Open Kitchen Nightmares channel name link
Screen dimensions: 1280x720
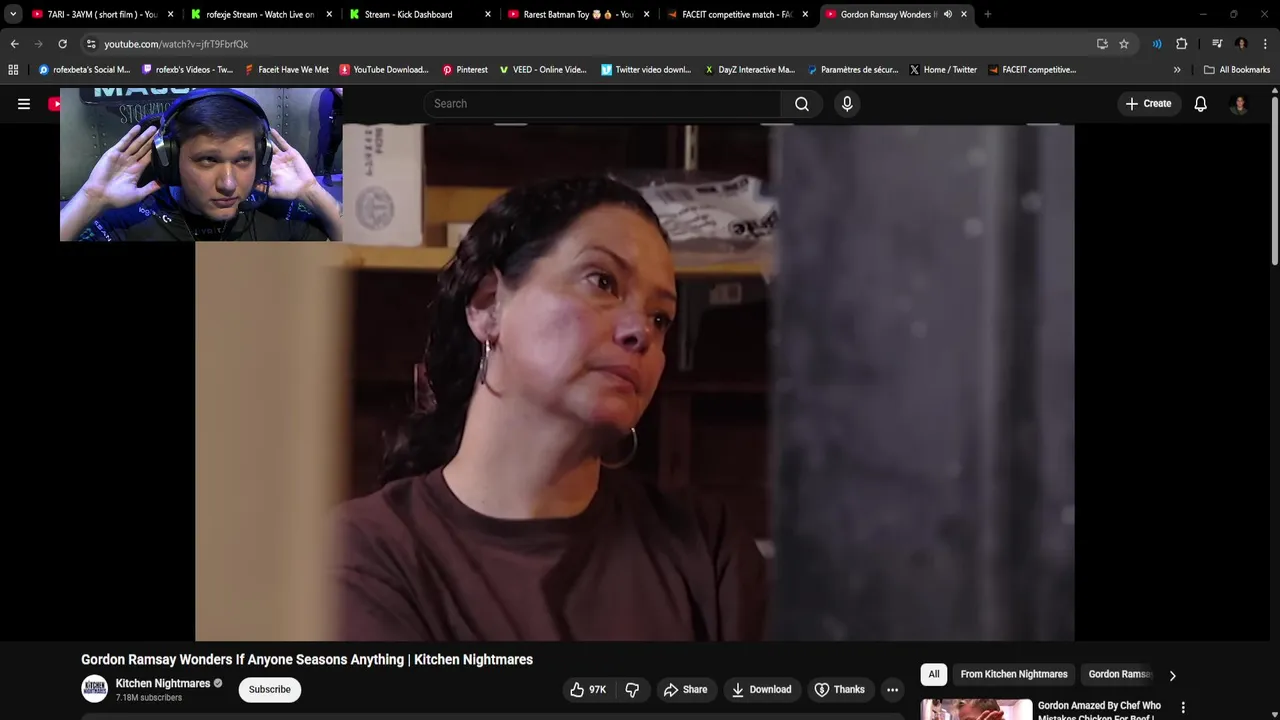pos(163,684)
